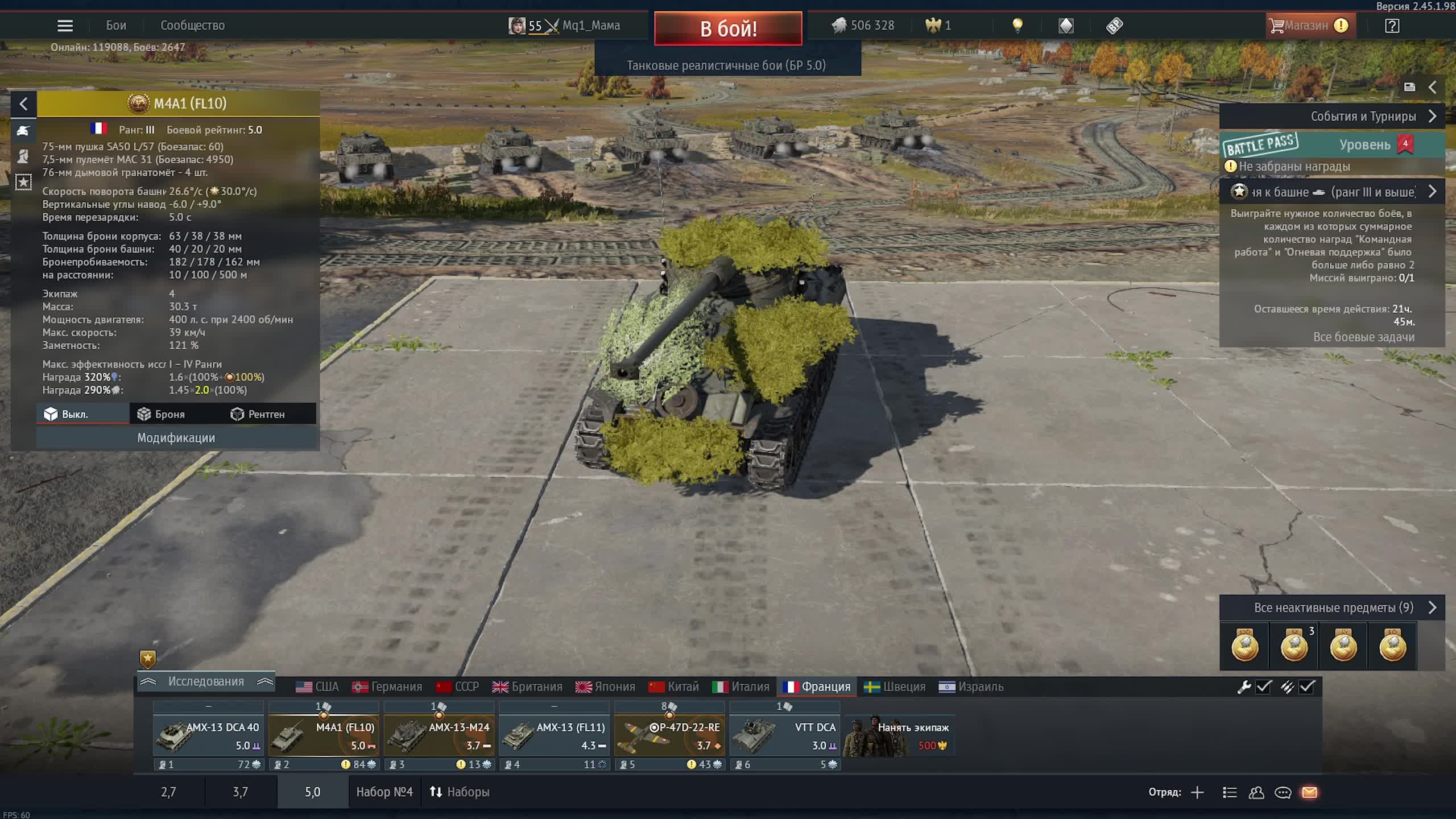Open the Модификации button

[176, 438]
